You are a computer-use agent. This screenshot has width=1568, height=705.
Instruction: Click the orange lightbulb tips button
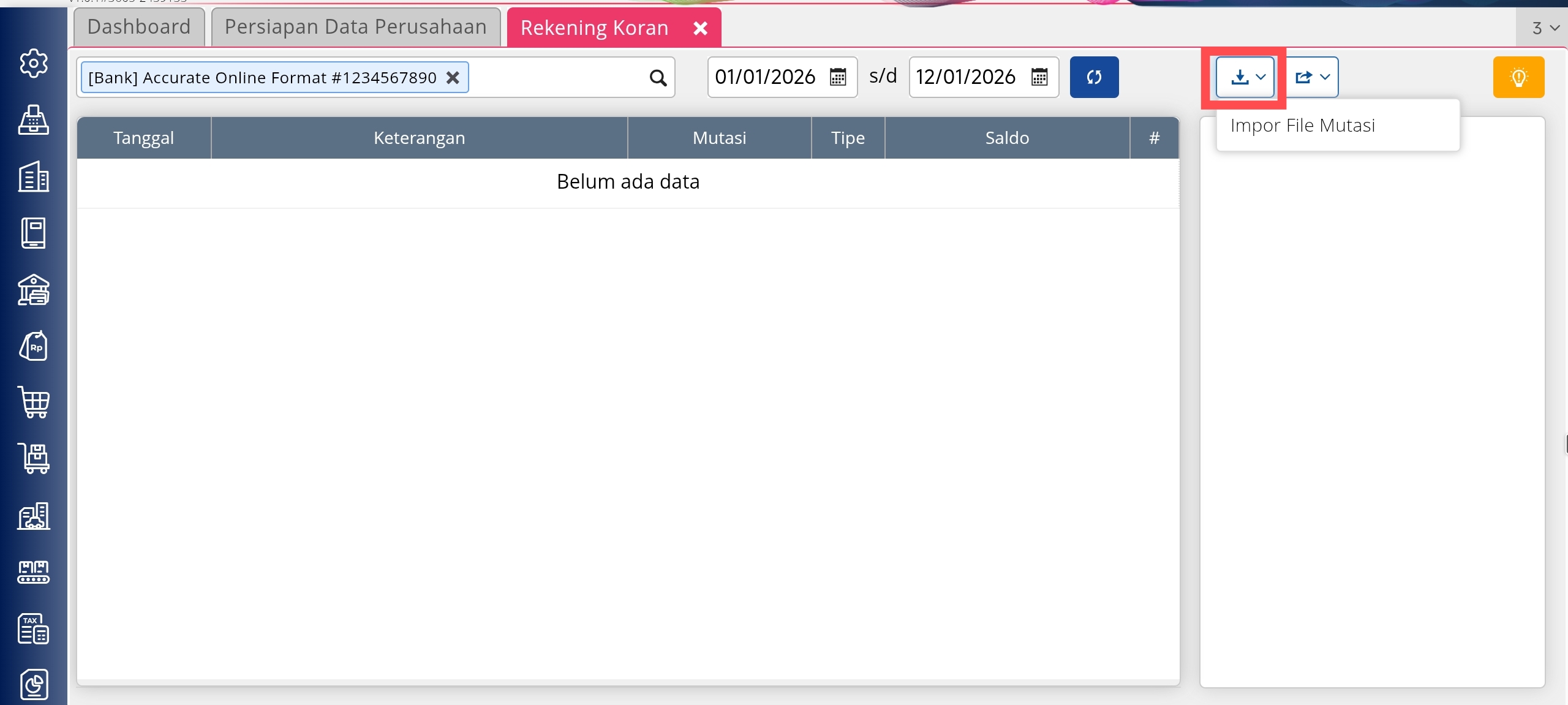tap(1518, 77)
